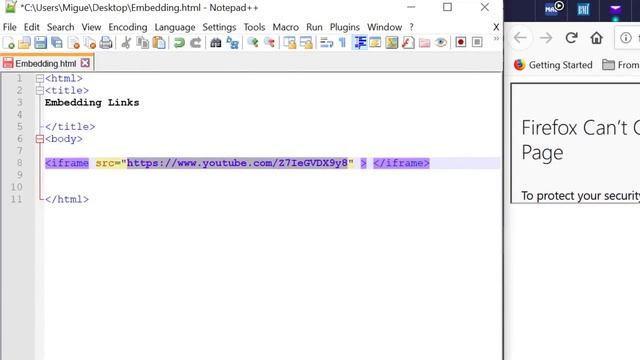The image size is (640, 360).
Task: Click the Close document toolbar icon
Action: tap(74, 42)
